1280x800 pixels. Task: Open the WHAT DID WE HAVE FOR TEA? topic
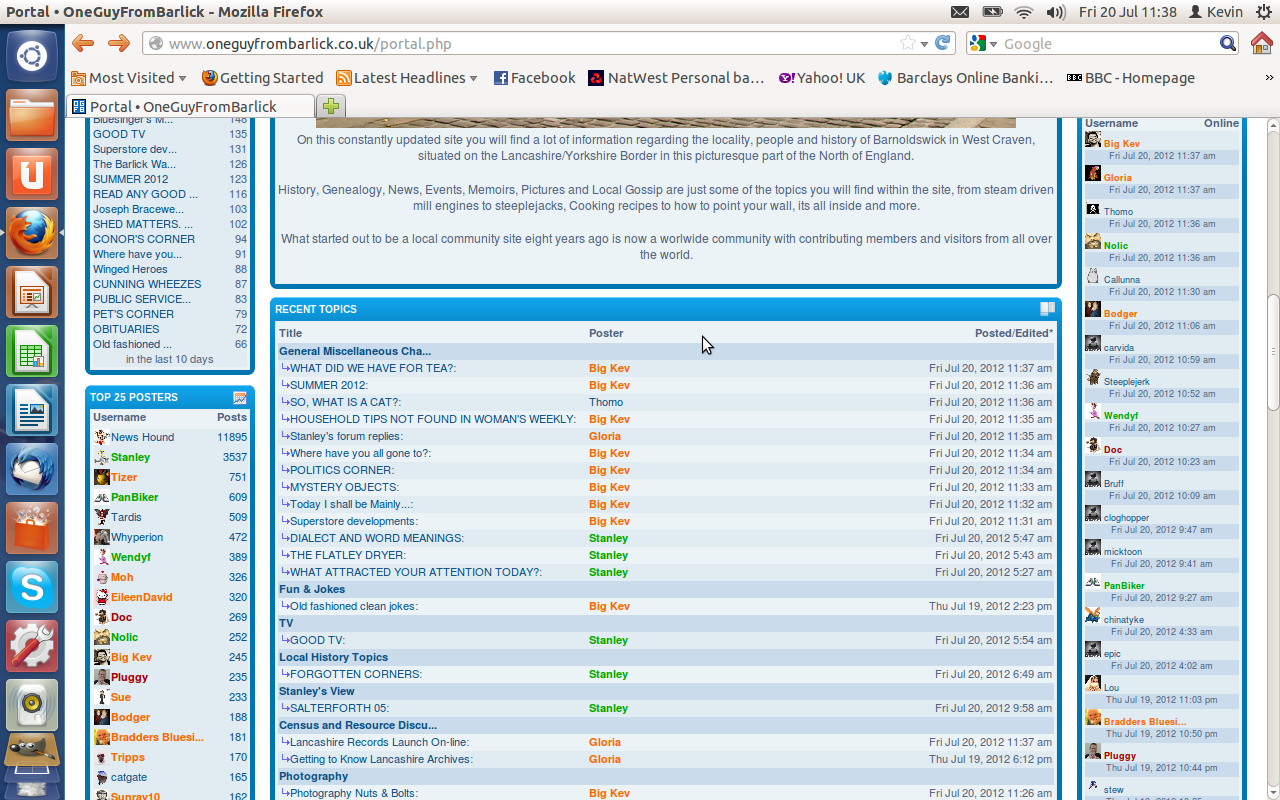[x=372, y=368]
